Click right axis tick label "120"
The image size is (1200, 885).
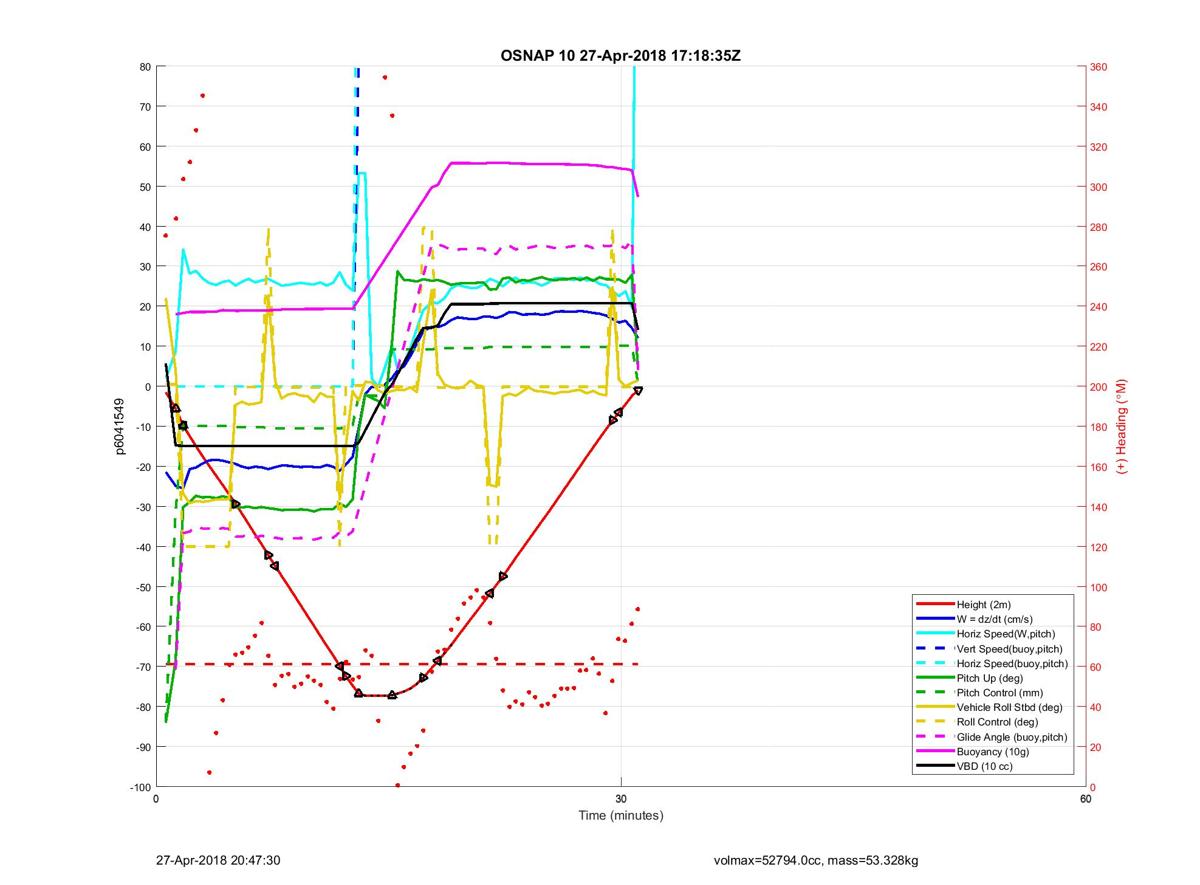pos(1099,547)
